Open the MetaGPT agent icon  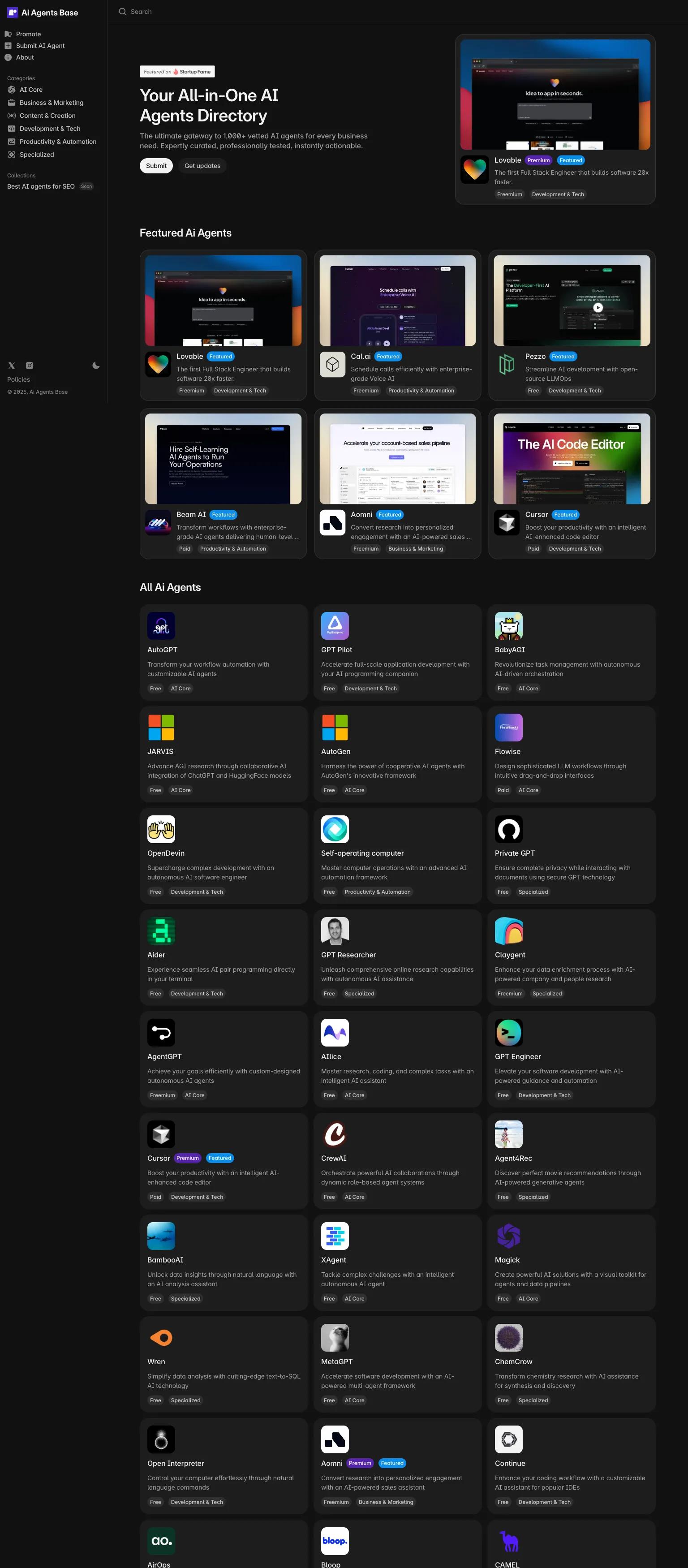tap(335, 1337)
